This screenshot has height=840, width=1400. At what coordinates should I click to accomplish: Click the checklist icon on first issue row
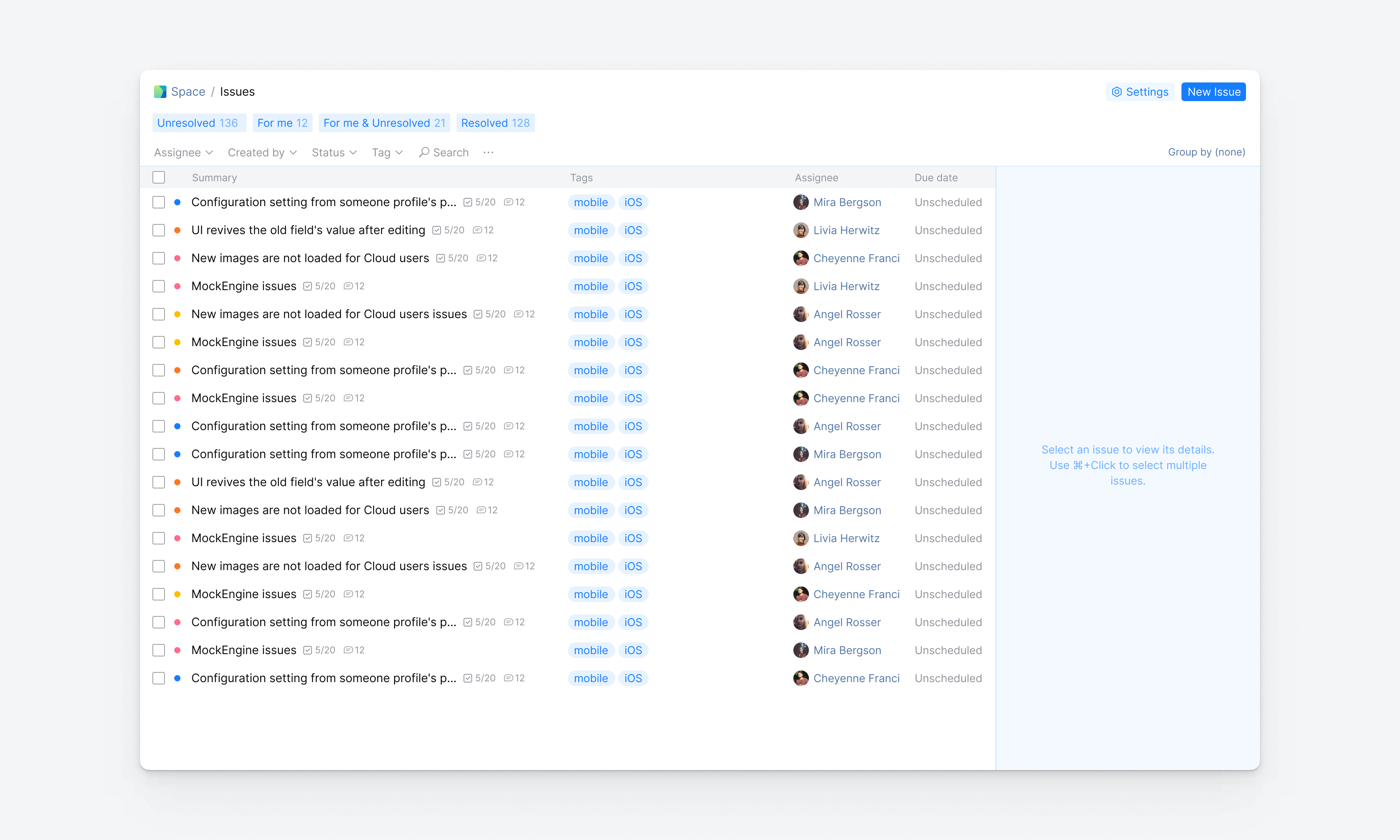[467, 202]
